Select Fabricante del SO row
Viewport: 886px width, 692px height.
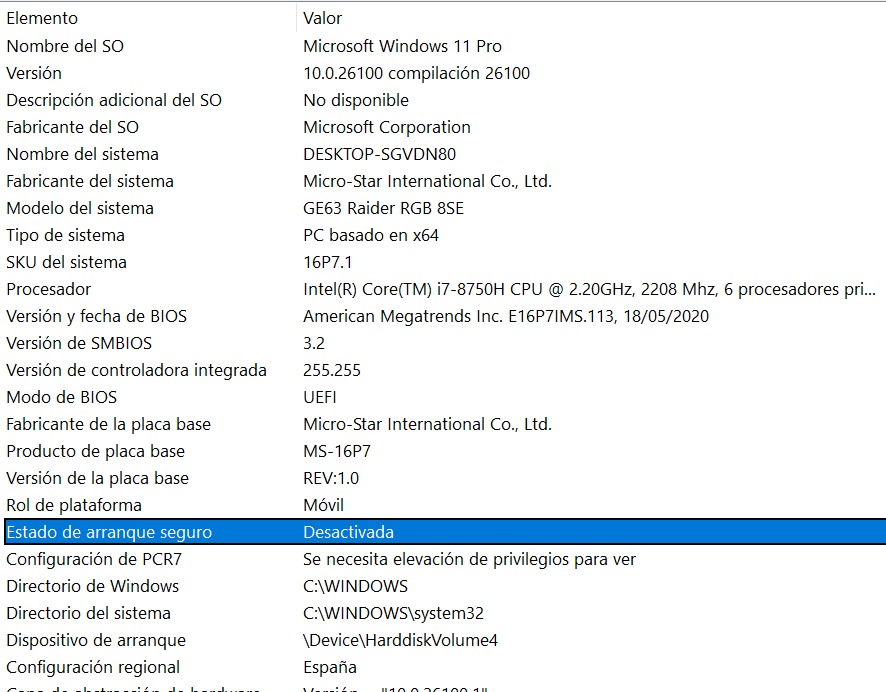[x=72, y=127]
